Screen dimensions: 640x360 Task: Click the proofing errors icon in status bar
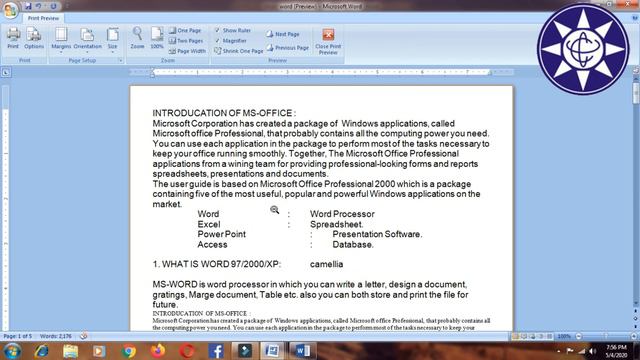tap(84, 336)
